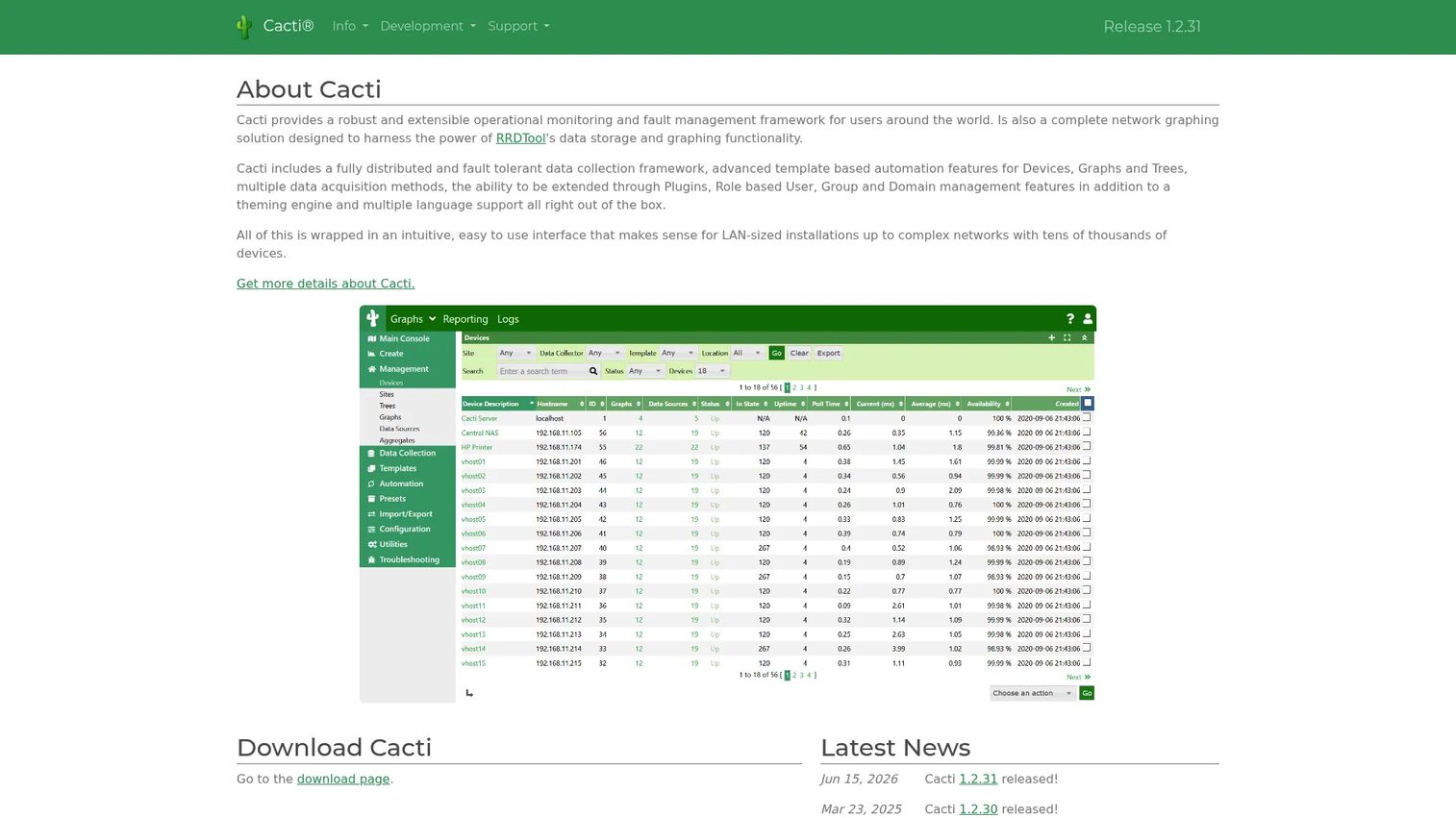The image size is (1456, 818).
Task: Expand the Development dropdown menu
Action: (x=428, y=26)
